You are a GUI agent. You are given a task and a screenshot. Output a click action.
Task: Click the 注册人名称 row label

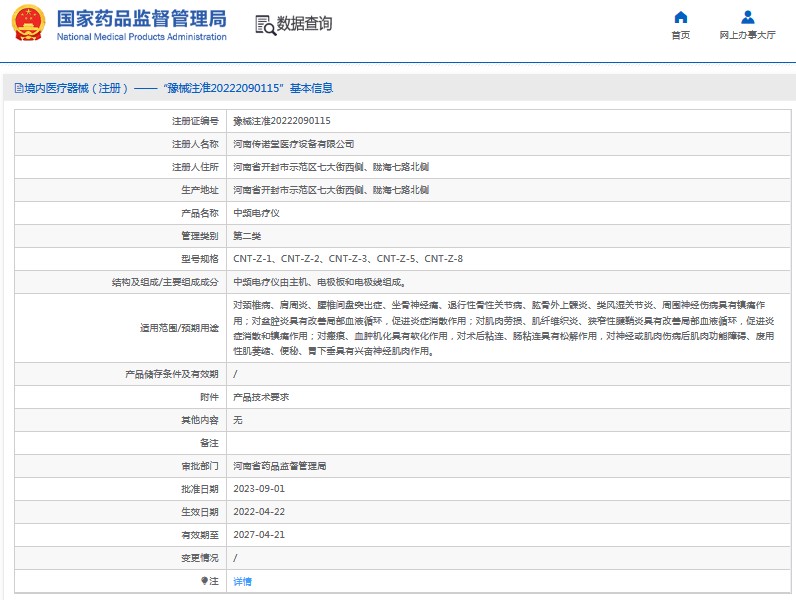tap(195, 144)
